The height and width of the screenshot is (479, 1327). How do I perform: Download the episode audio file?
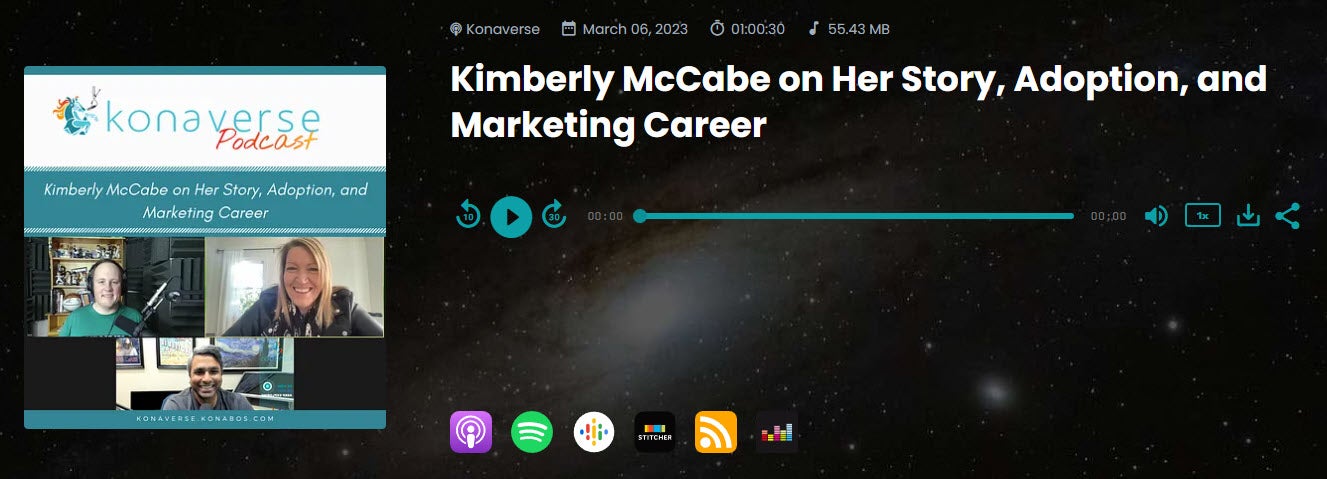[x=1248, y=216]
